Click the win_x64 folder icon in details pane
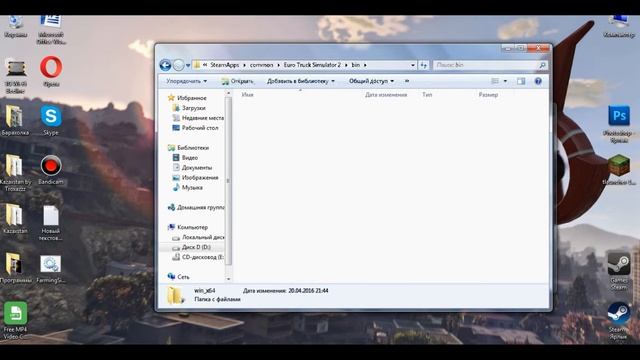The height and width of the screenshot is (360, 640). [176, 295]
